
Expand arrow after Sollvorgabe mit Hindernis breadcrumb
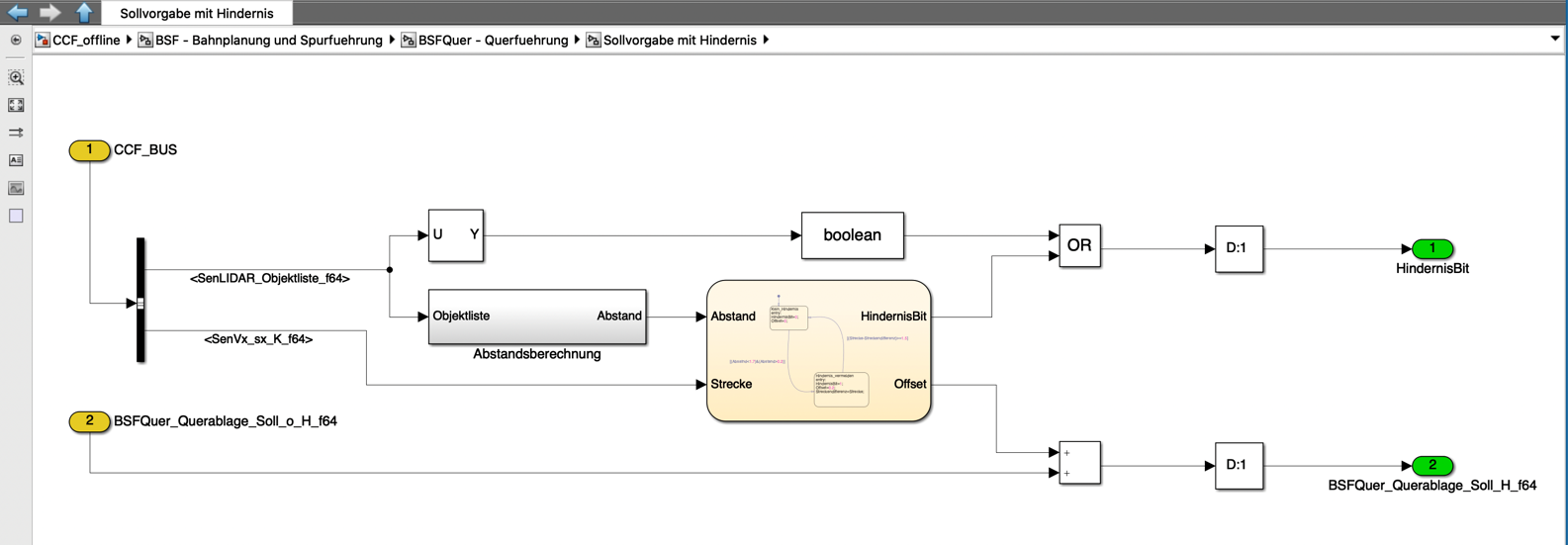(x=766, y=41)
